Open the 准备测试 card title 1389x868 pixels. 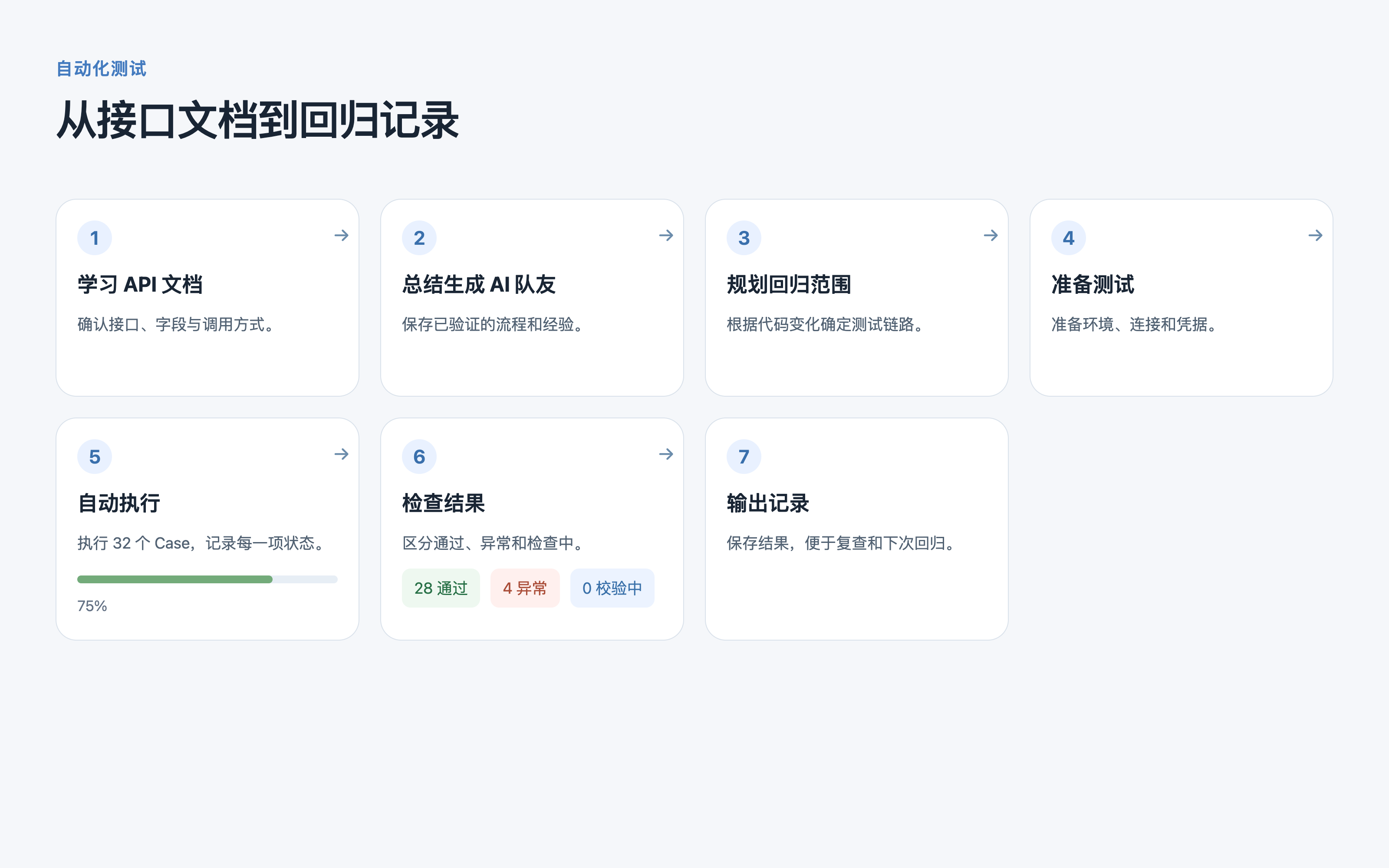[x=1093, y=284]
